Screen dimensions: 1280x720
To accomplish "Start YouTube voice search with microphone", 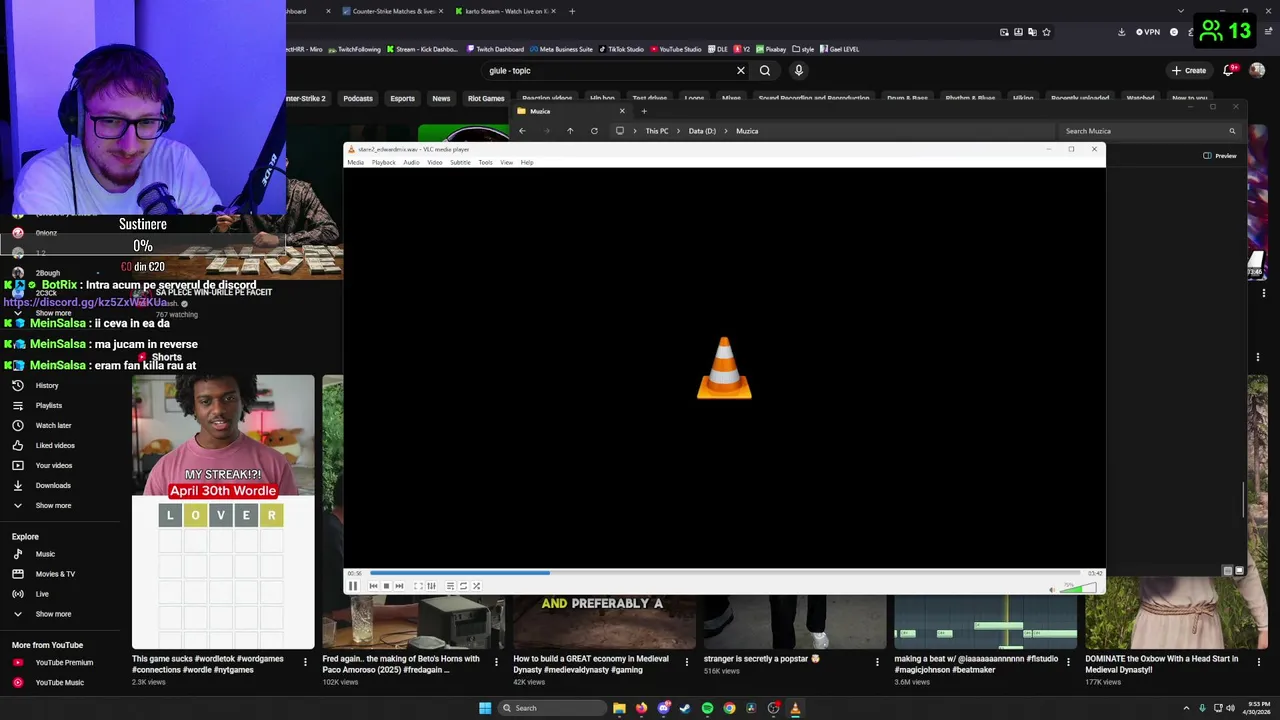I will tap(798, 71).
